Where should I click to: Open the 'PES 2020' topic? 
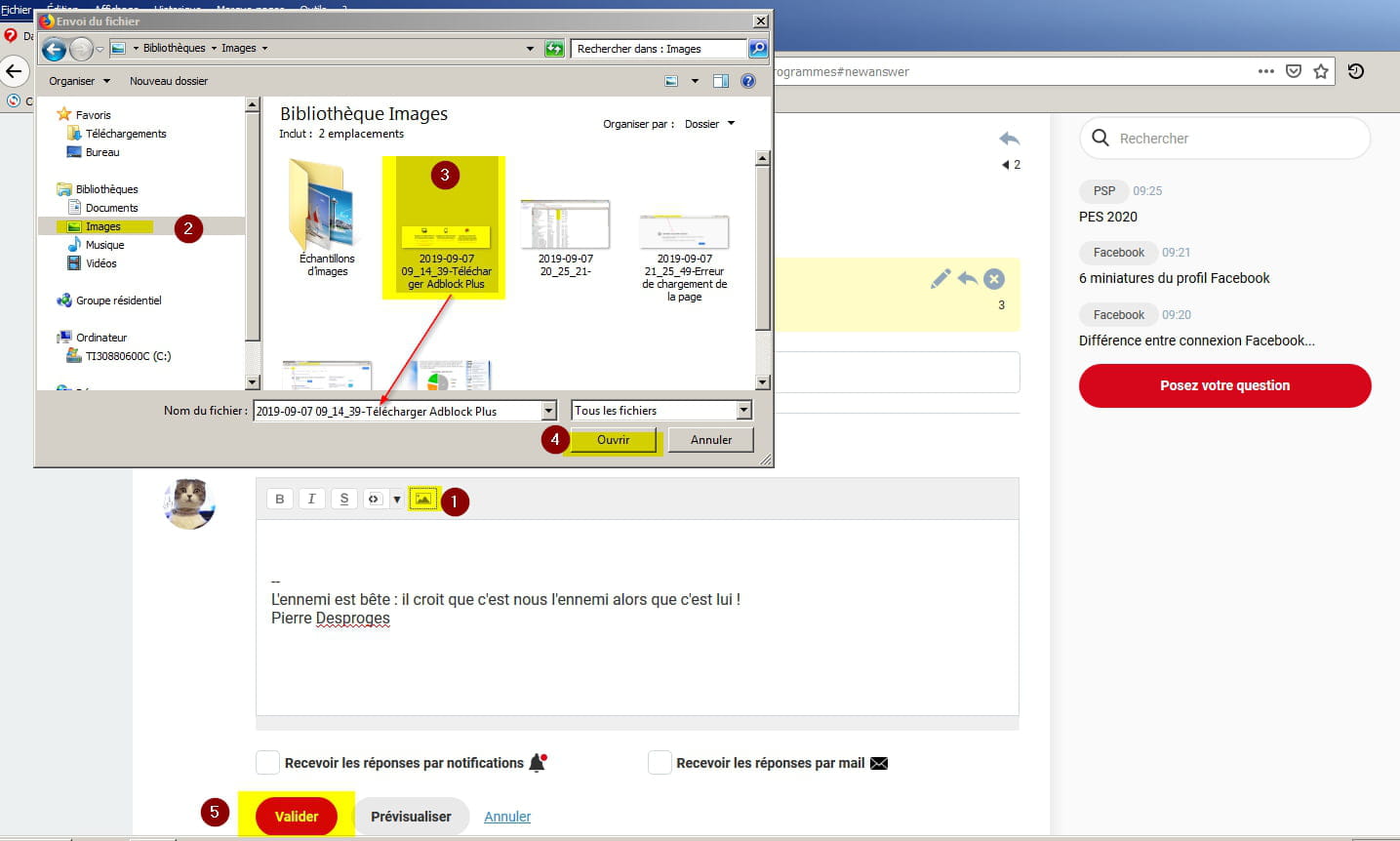(x=1108, y=217)
